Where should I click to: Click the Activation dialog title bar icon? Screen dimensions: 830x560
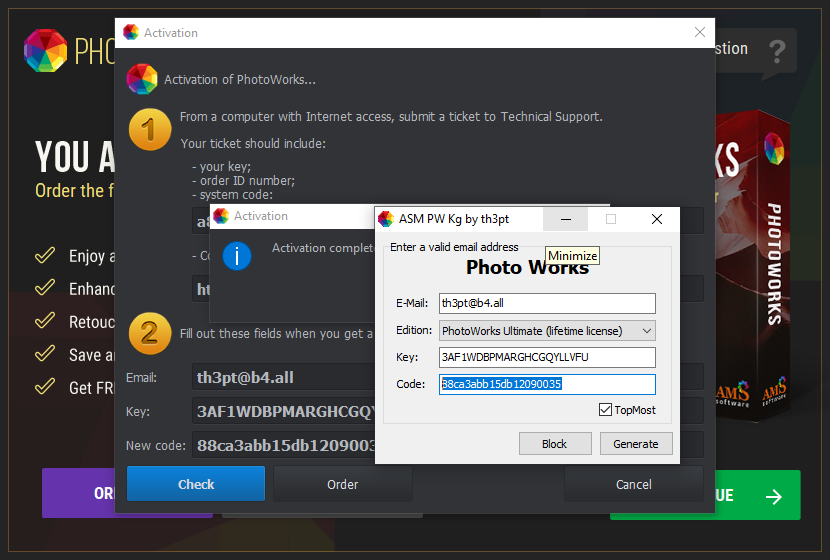coord(131,32)
